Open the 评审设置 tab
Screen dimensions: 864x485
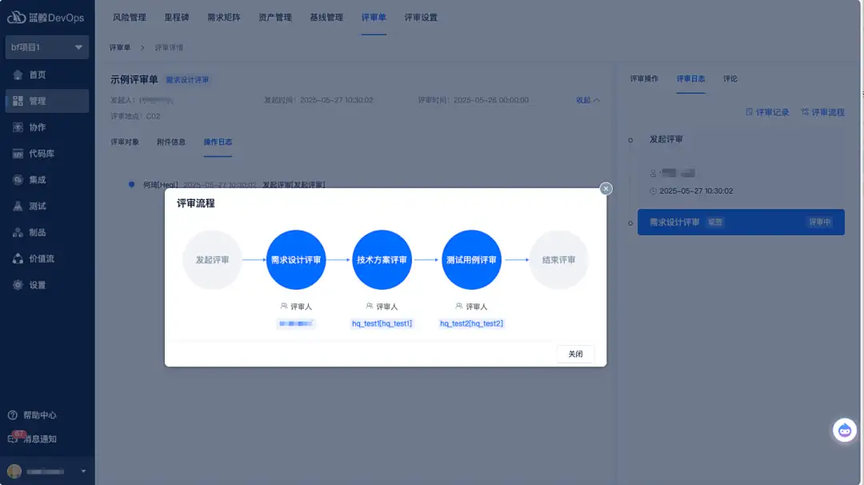tap(421, 18)
